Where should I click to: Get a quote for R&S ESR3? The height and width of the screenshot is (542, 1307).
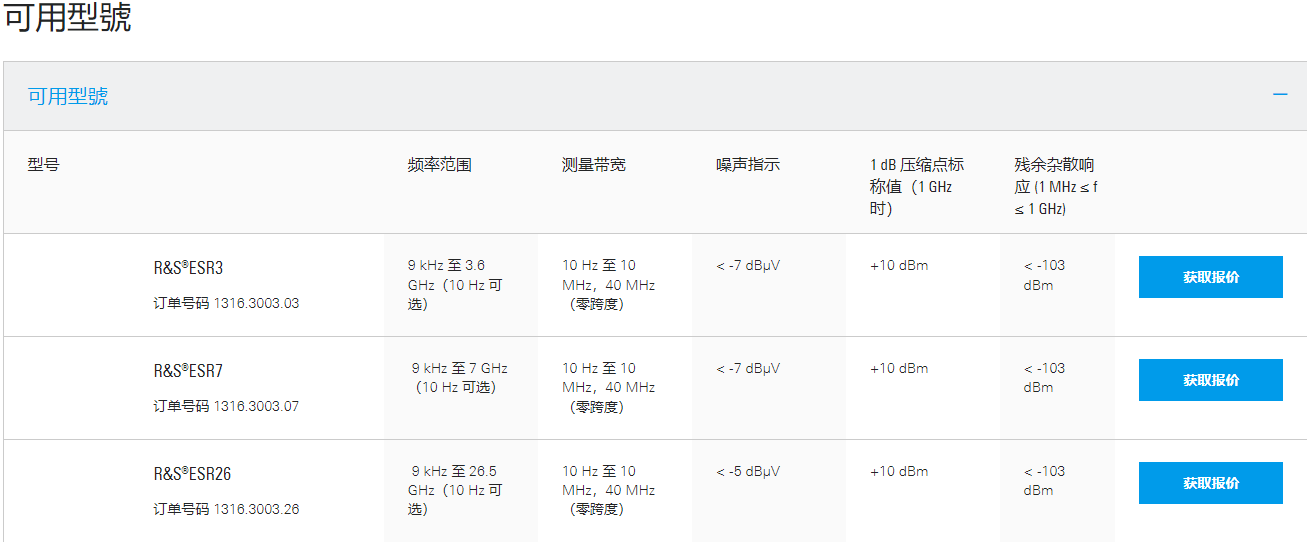tap(1210, 277)
